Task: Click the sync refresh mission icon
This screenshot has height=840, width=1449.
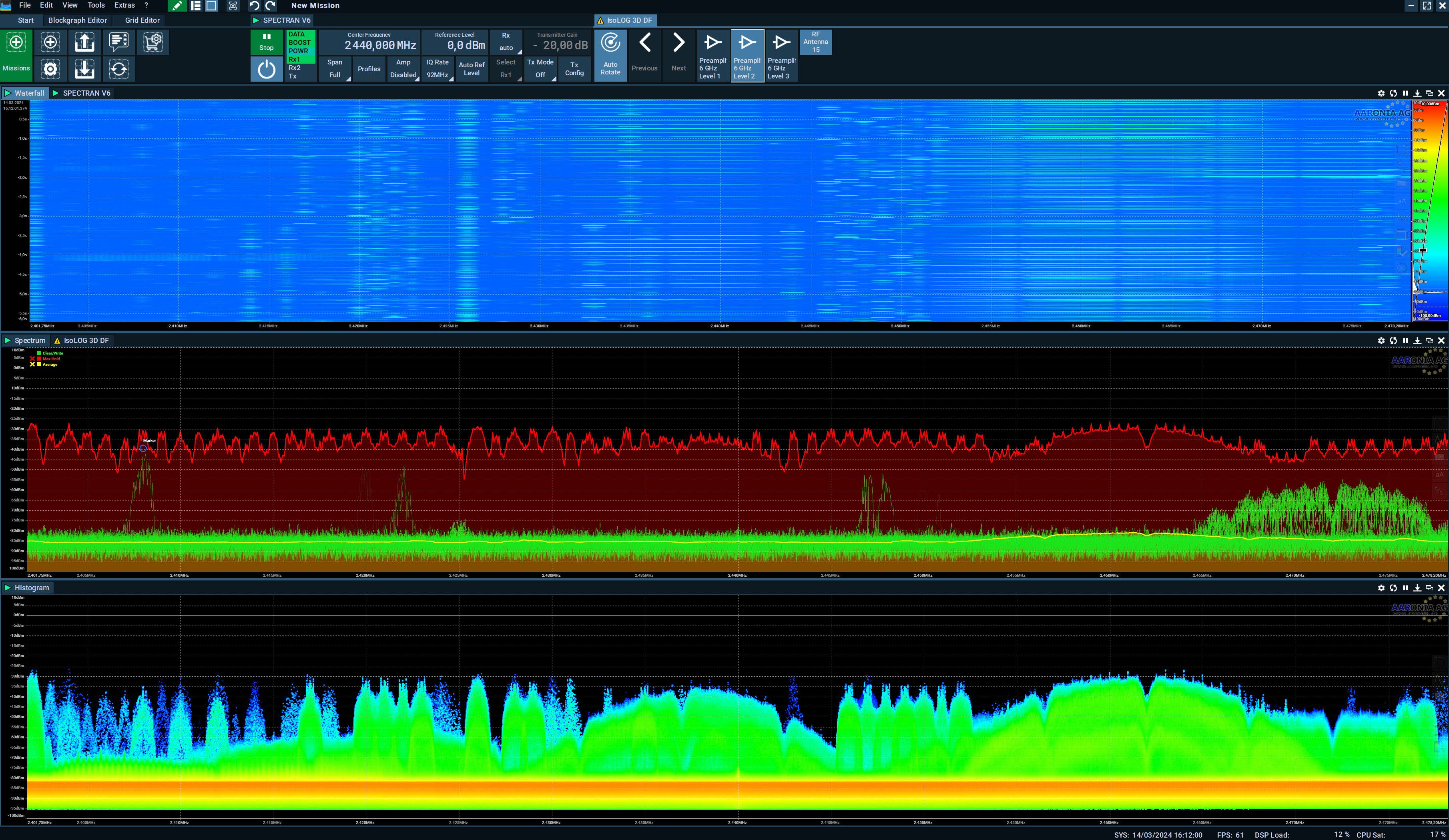Action: click(118, 69)
